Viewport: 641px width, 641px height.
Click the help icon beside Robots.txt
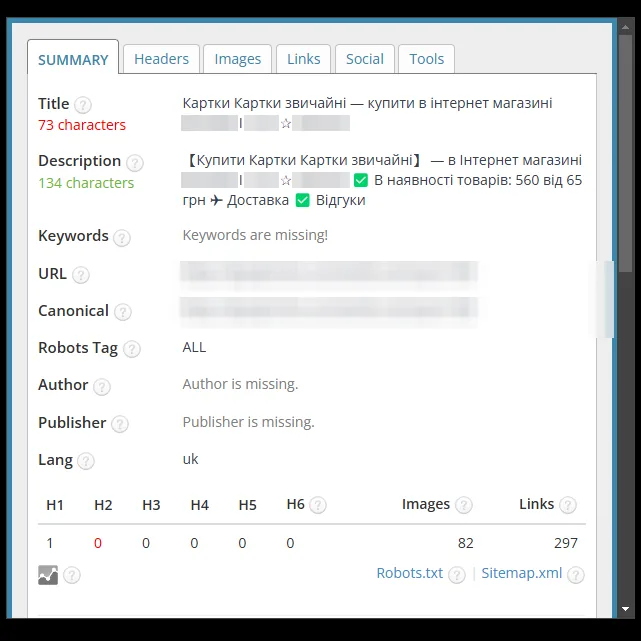tap(457, 575)
